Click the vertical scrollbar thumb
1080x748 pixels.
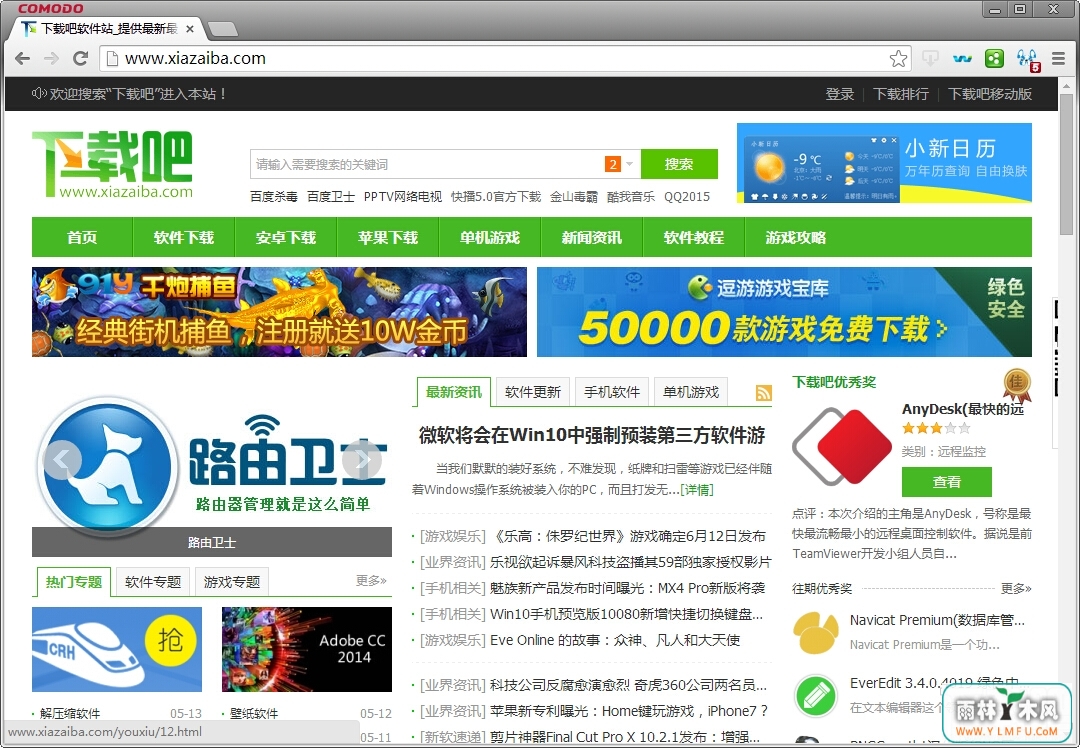coord(1066,165)
